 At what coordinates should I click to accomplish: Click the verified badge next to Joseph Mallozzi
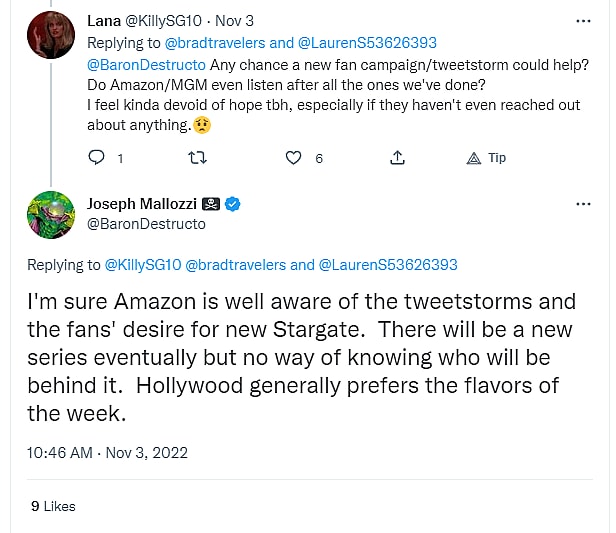tap(233, 205)
